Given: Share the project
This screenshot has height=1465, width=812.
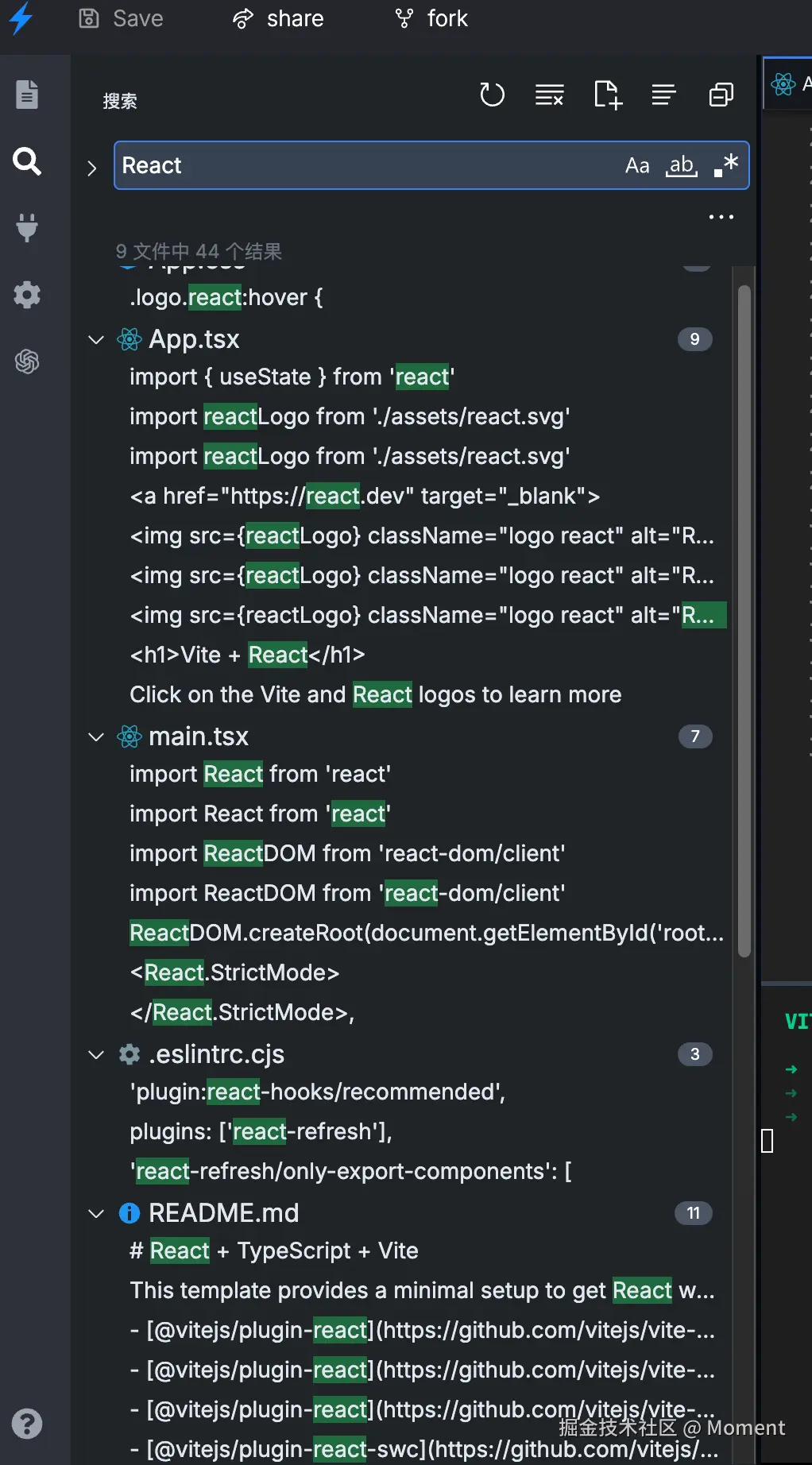Looking at the screenshot, I should [x=278, y=18].
